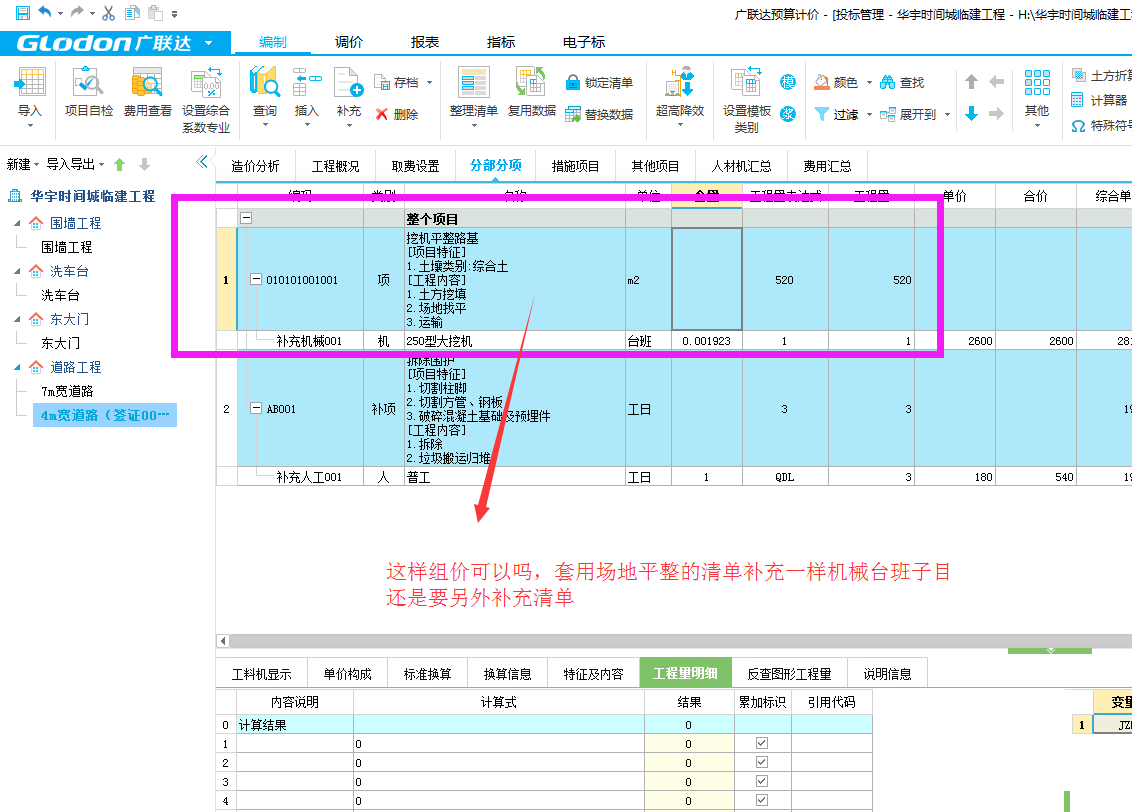Collapse item 010101001001 expander

point(256,279)
